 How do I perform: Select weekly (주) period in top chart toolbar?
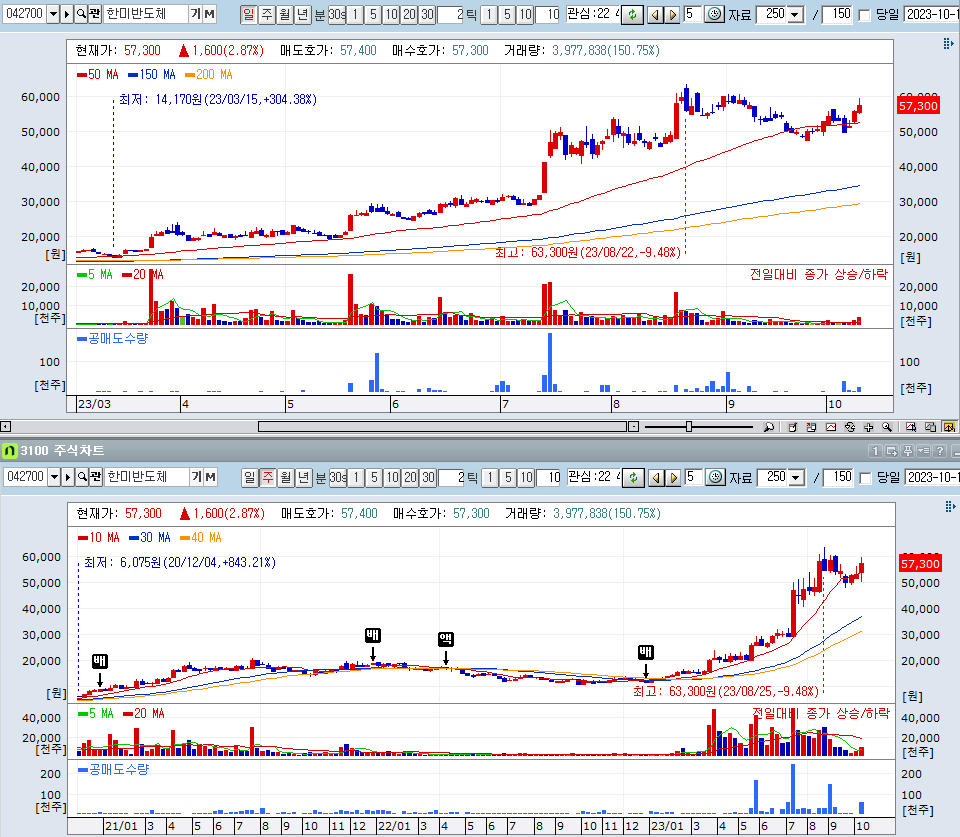(266, 14)
